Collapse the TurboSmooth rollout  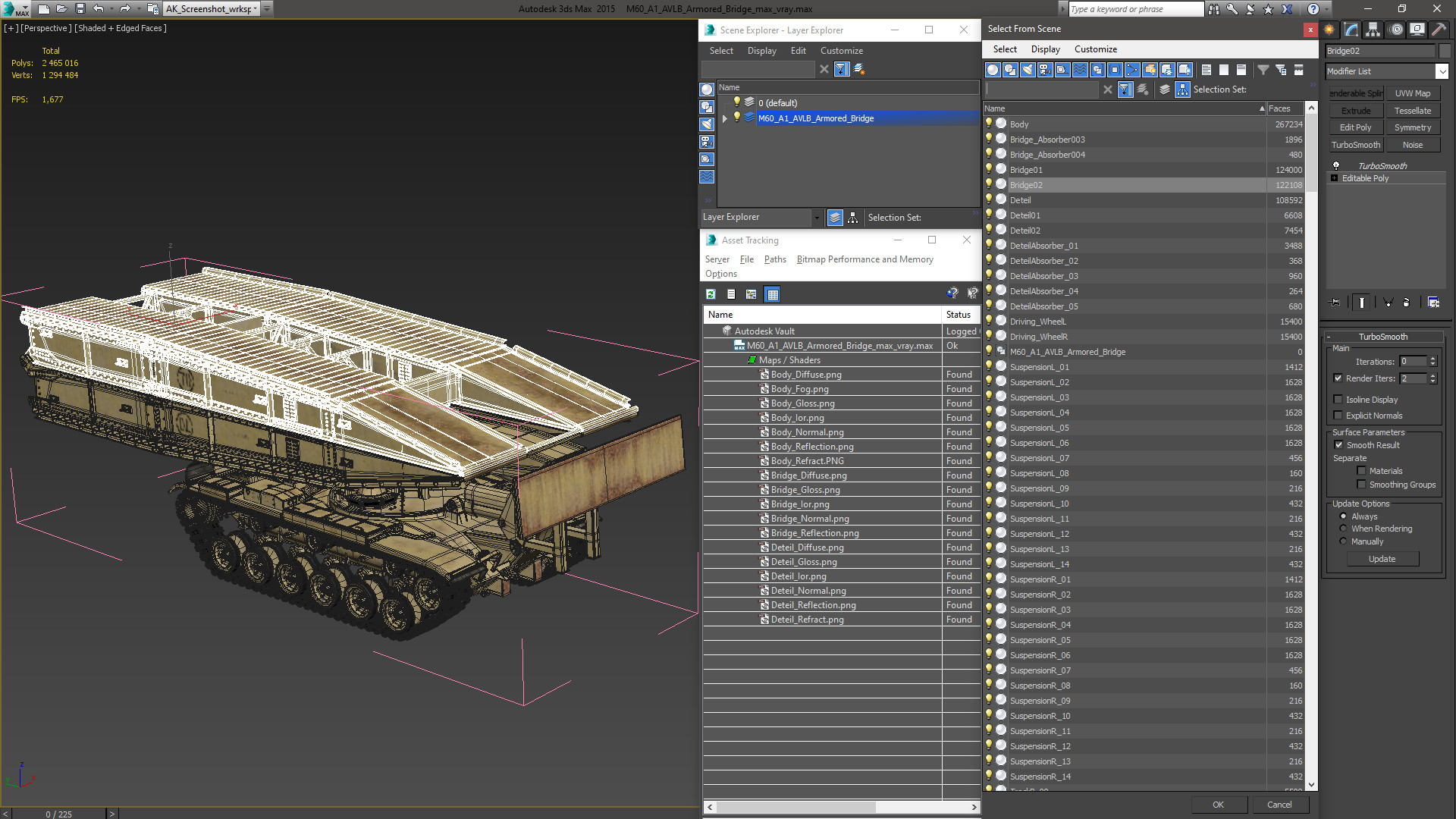pyautogui.click(x=1329, y=337)
